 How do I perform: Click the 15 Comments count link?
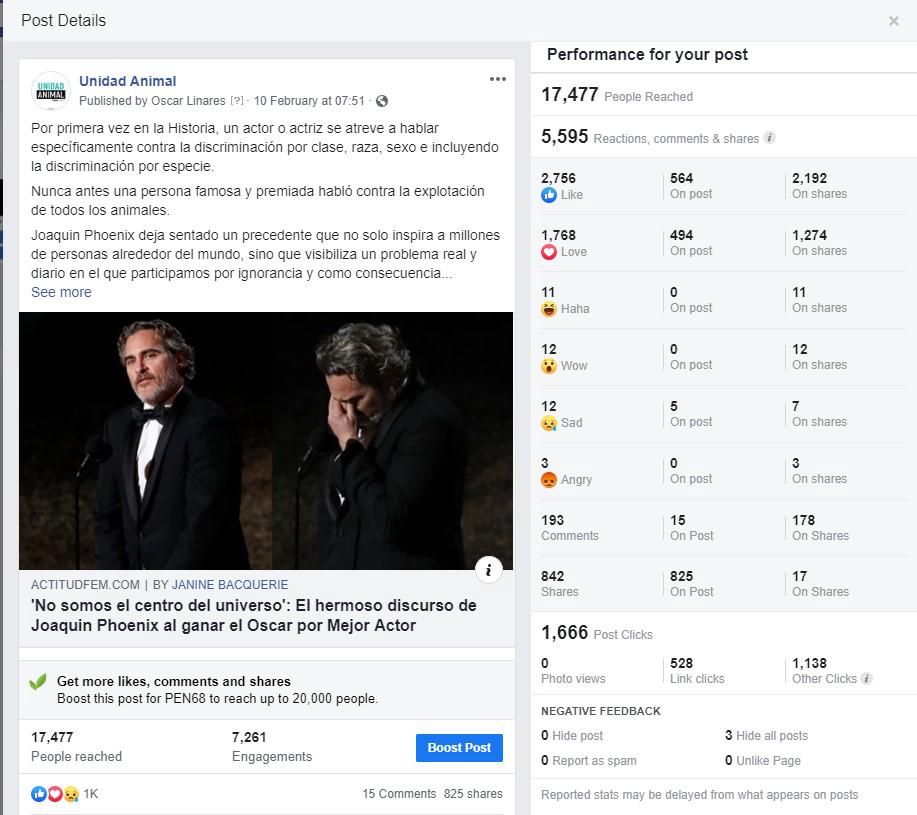point(399,793)
